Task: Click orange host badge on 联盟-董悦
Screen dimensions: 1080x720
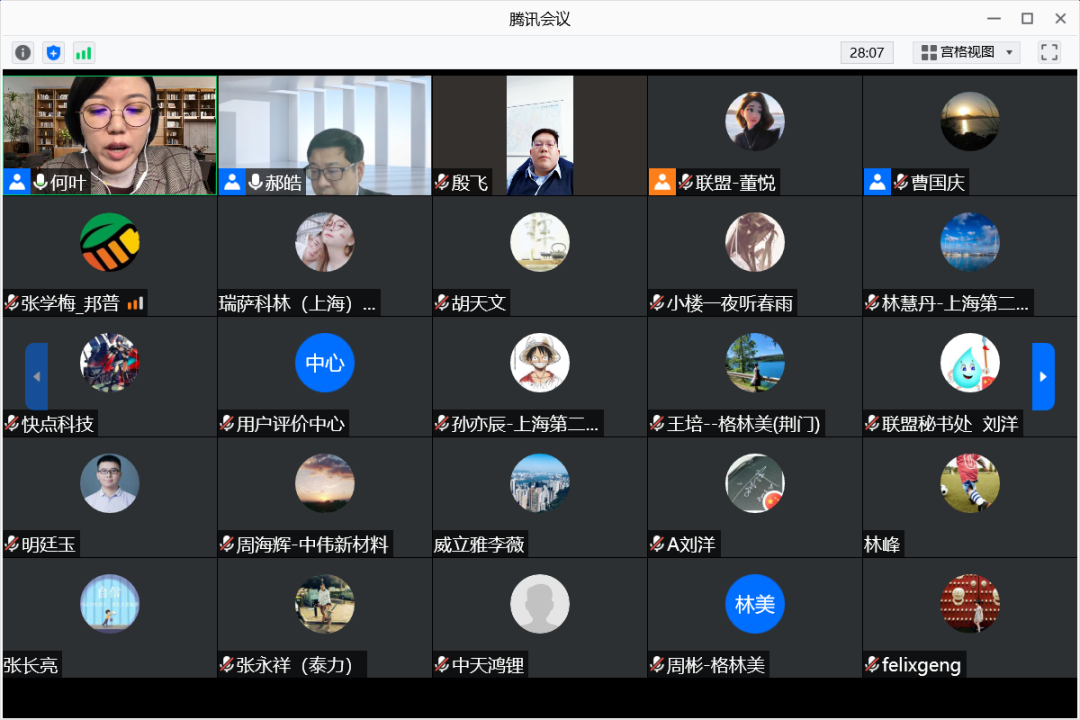Action: (x=662, y=183)
